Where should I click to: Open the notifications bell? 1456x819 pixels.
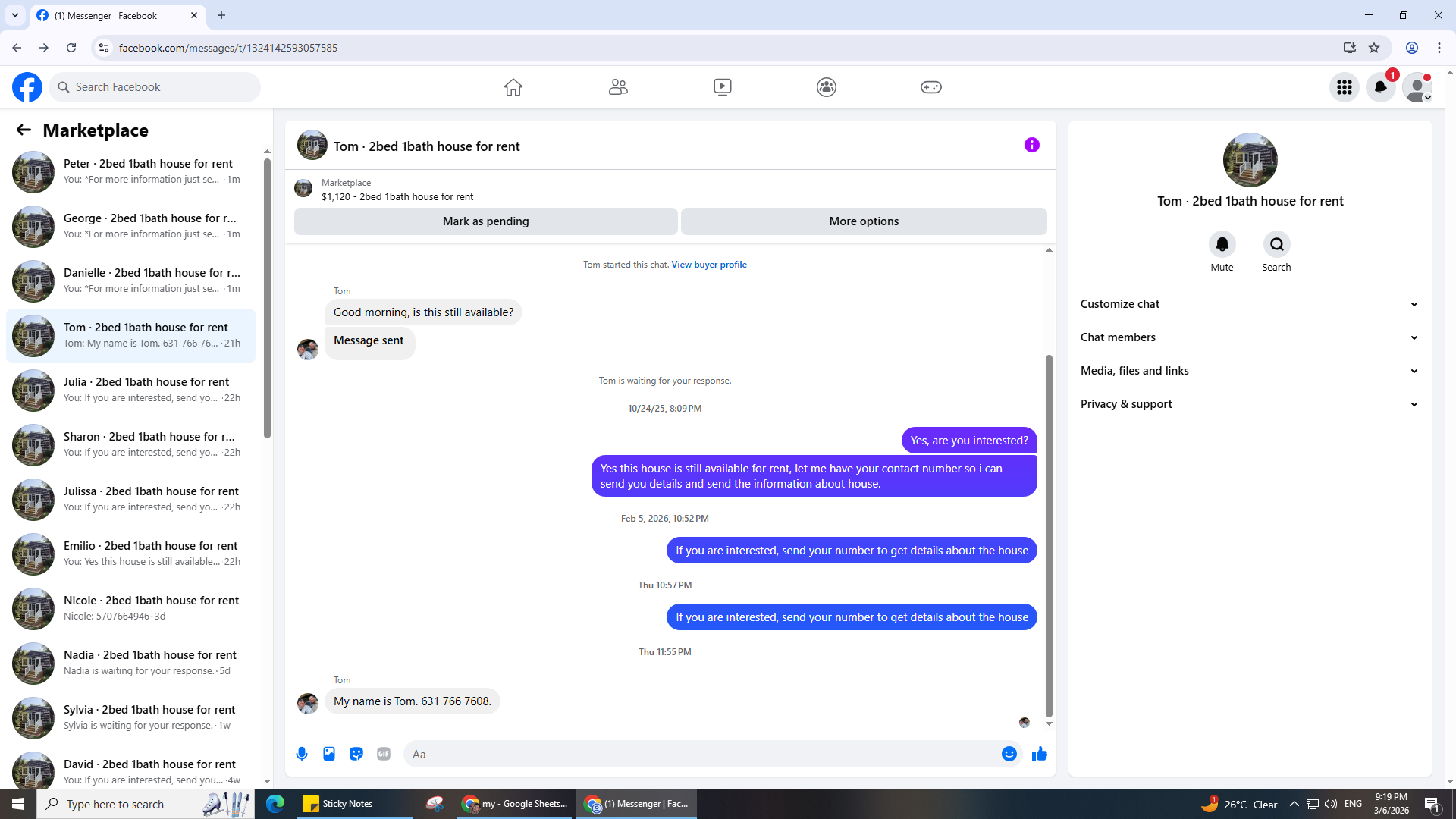click(1380, 87)
